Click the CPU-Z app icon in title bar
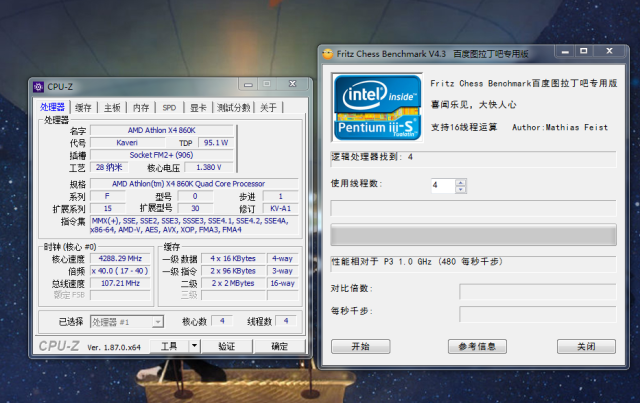Screen dimensions: 640x403 (39, 87)
